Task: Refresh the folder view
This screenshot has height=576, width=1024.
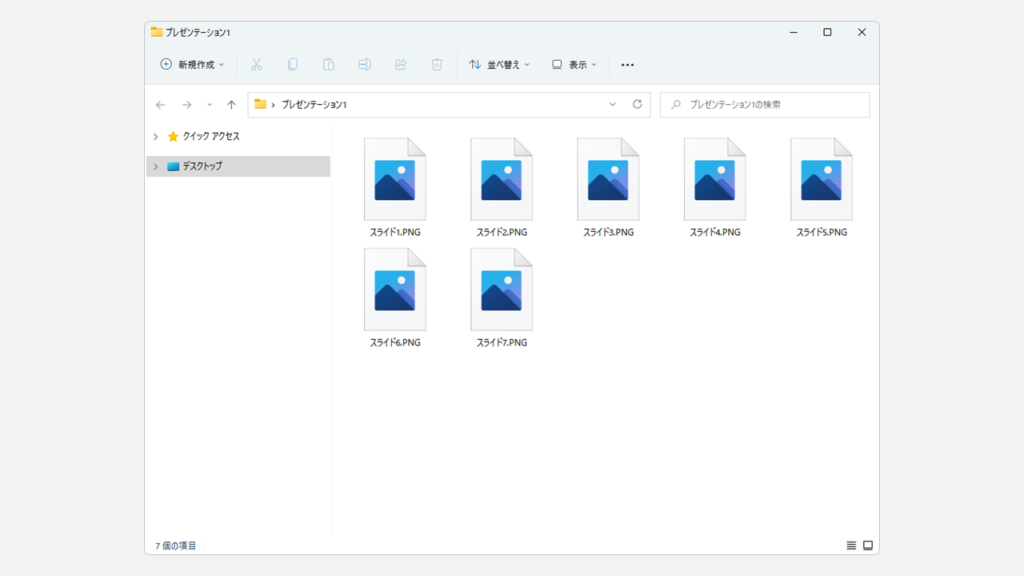Action: (x=637, y=104)
